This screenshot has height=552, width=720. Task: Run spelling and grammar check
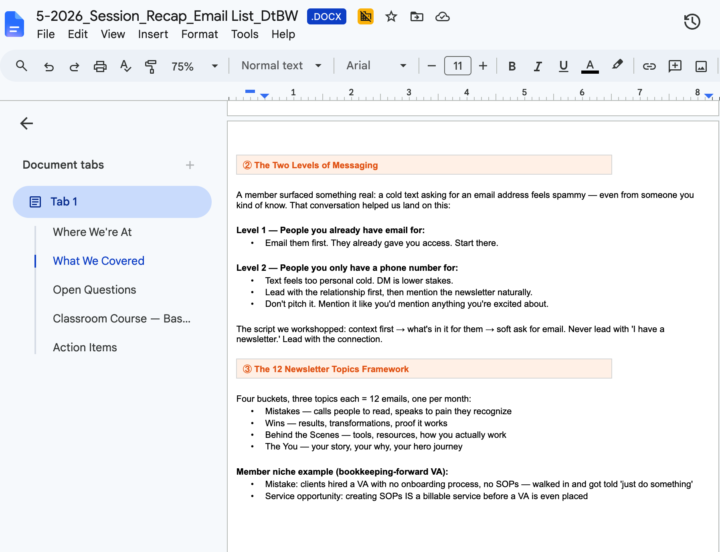click(x=125, y=66)
